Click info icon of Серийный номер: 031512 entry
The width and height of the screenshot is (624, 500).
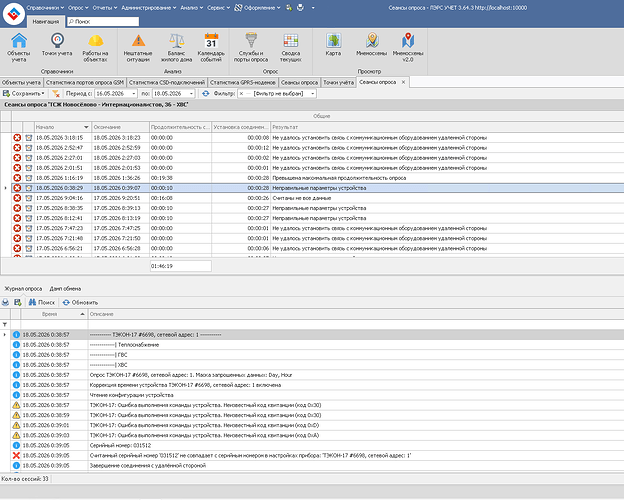click(16, 445)
